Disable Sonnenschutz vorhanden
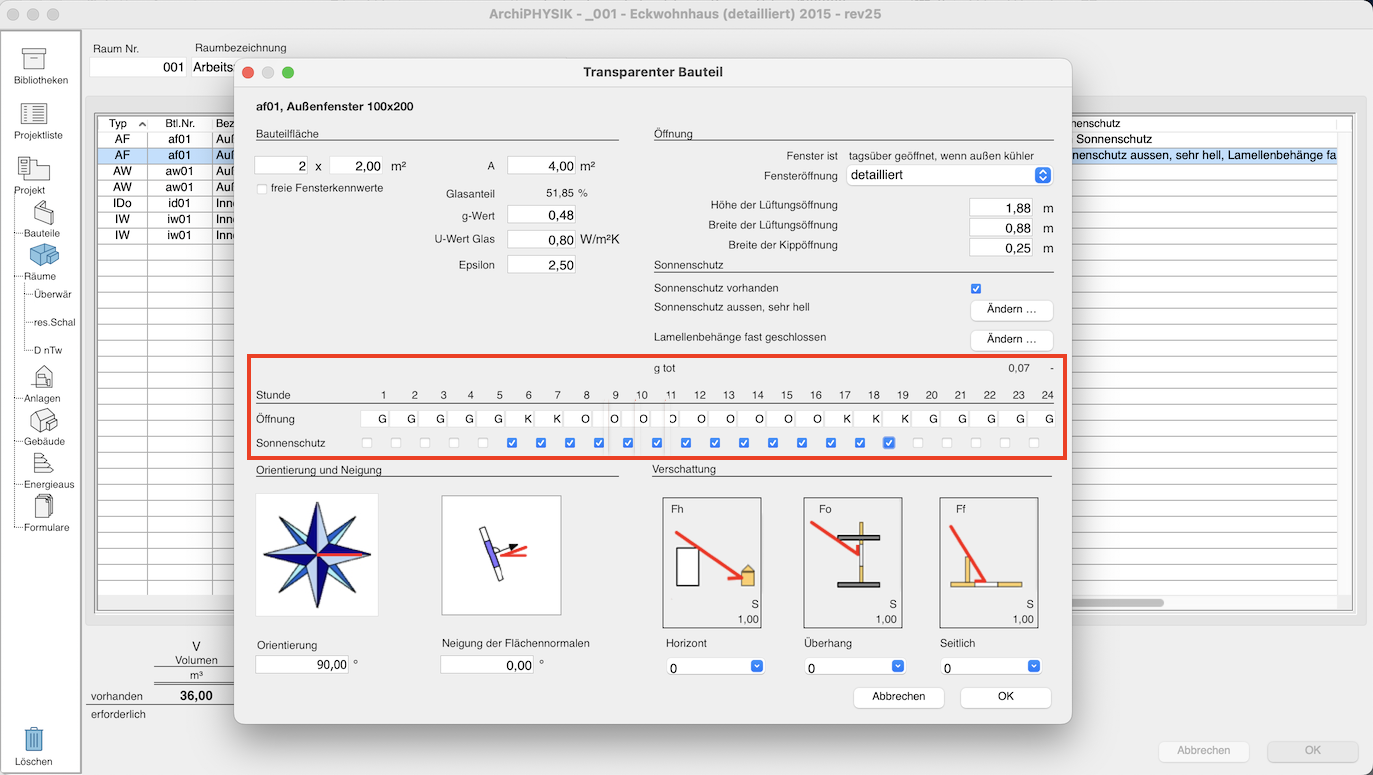The image size is (1373, 775). click(975, 288)
